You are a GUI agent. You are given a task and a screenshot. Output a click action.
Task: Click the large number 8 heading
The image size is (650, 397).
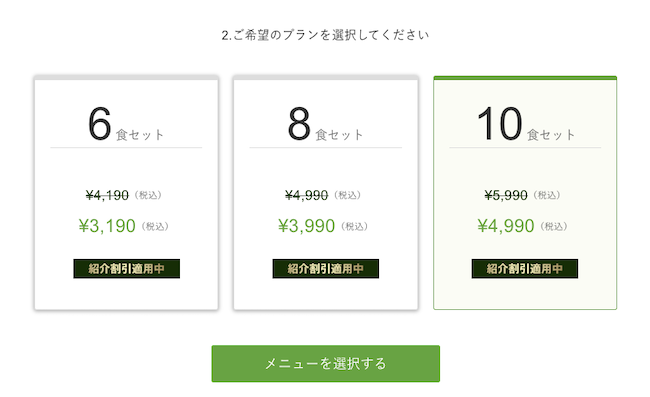[x=299, y=123]
